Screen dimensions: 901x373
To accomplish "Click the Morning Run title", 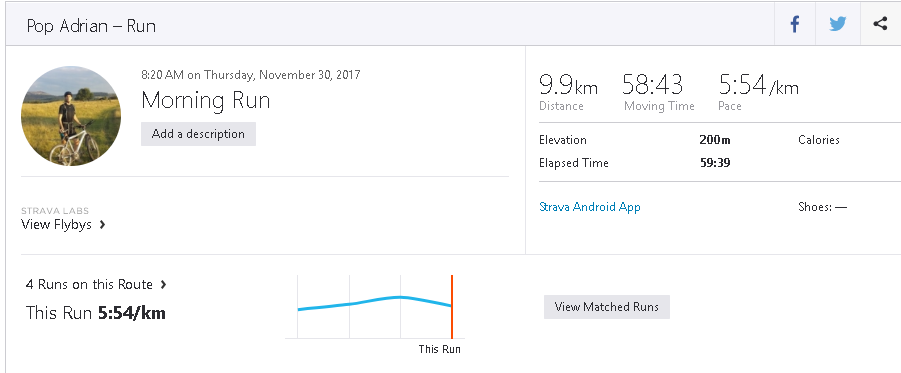I will click(x=206, y=101).
